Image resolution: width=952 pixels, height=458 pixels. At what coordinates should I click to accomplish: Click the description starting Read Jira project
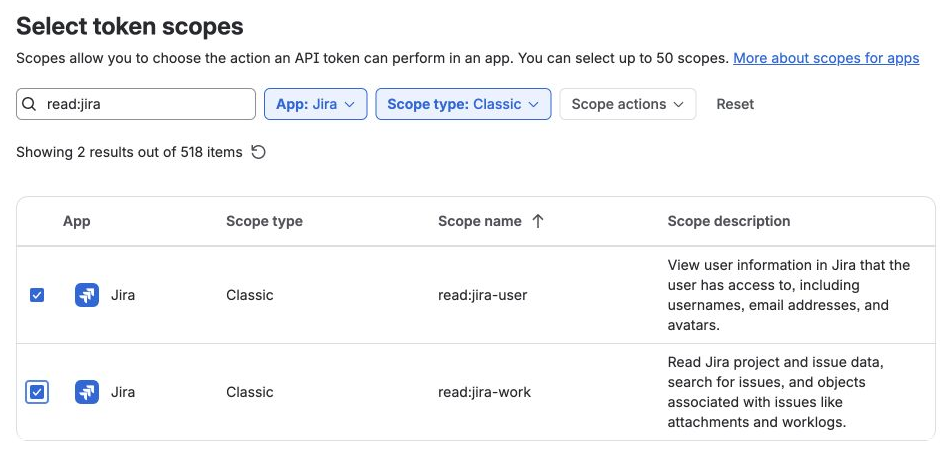click(x=775, y=392)
